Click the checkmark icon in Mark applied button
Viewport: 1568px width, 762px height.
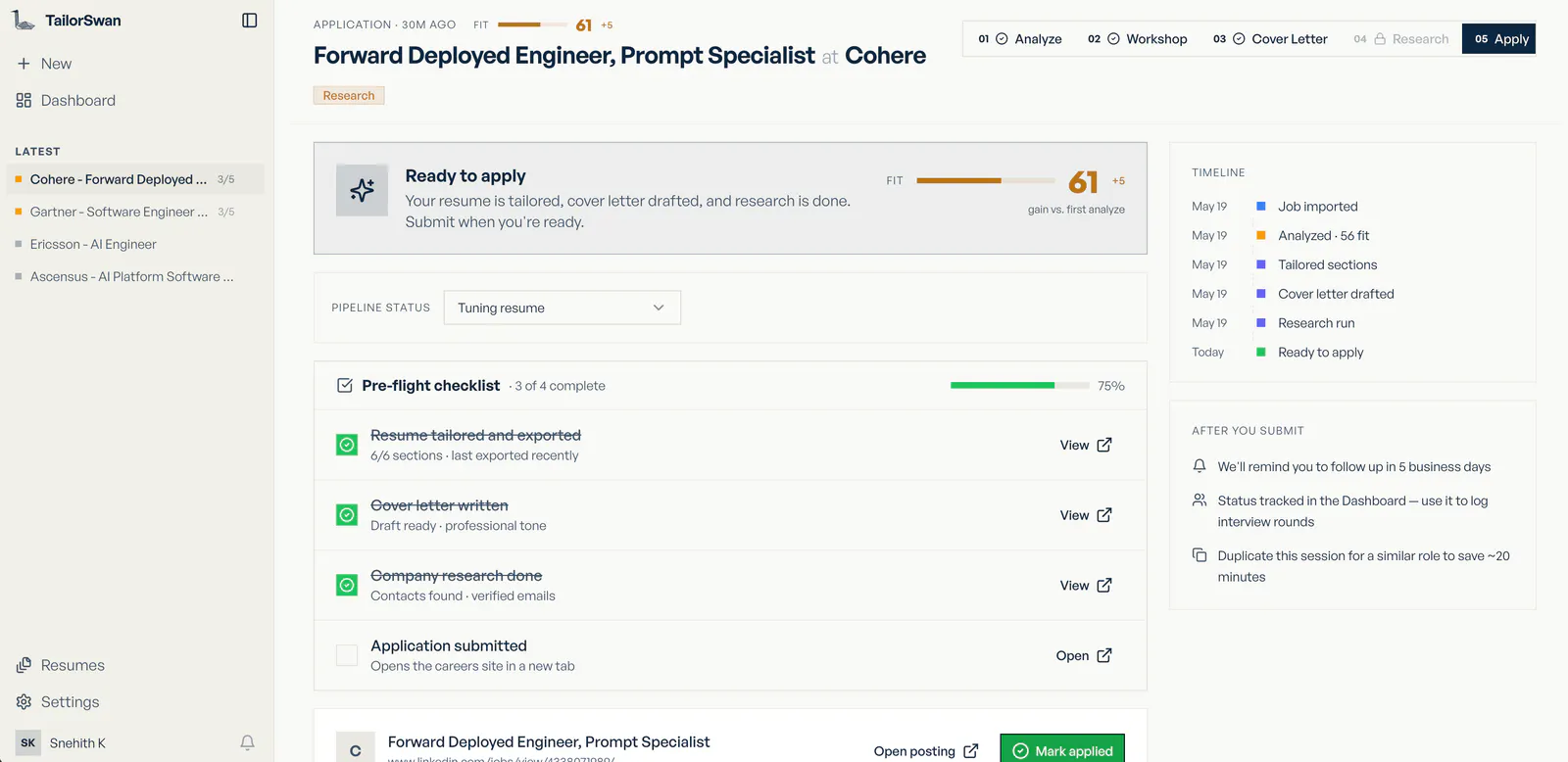pos(1020,751)
